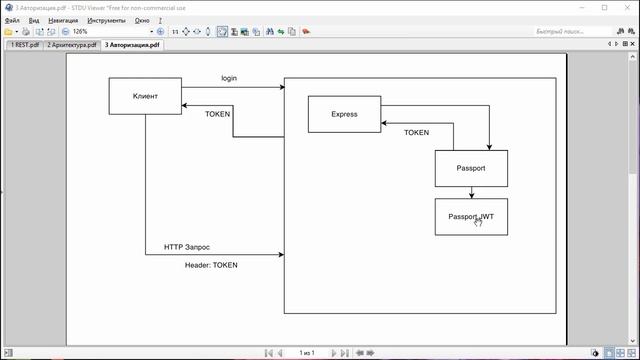The height and width of the screenshot is (360, 640).
Task: Find previous match using left binoculars icon
Action: click(620, 31)
